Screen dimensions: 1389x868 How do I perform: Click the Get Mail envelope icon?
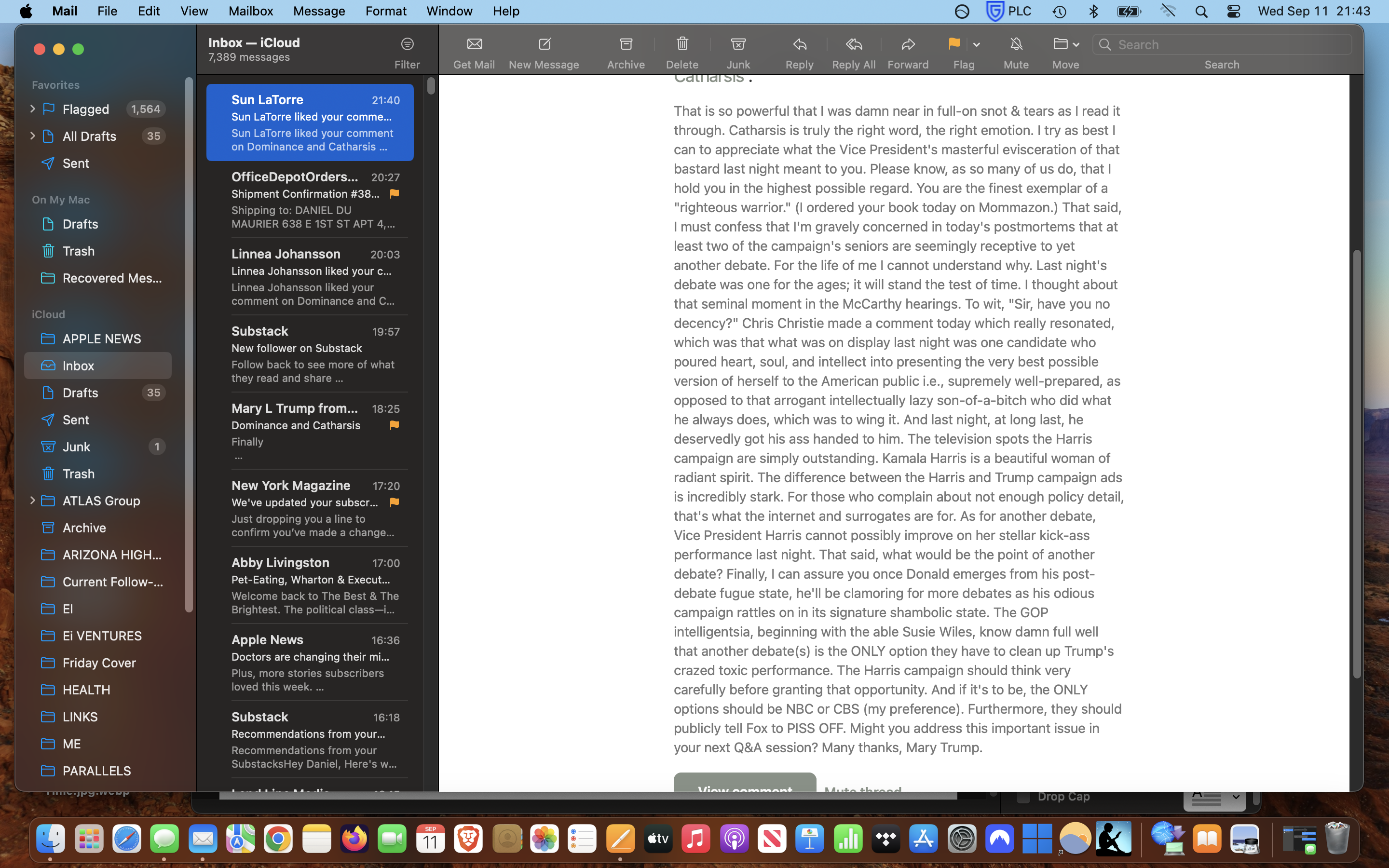point(474,44)
